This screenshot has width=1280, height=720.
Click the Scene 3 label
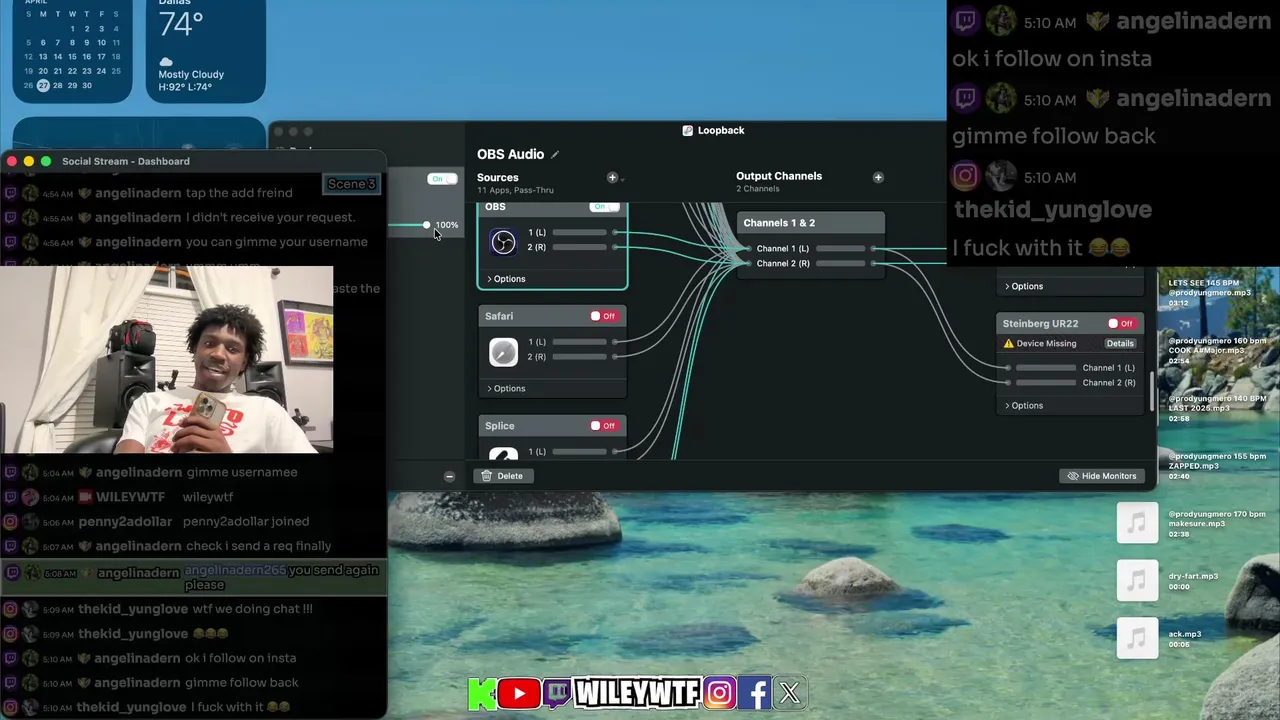coord(352,184)
